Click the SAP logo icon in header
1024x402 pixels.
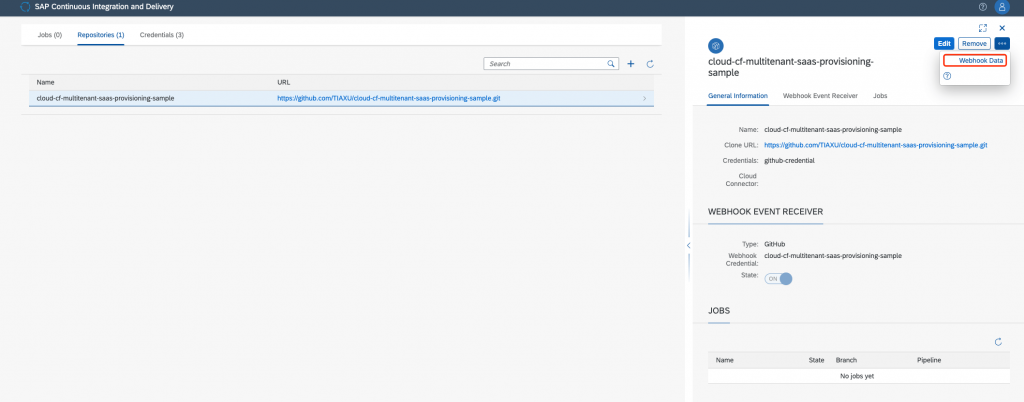(x=25, y=7)
